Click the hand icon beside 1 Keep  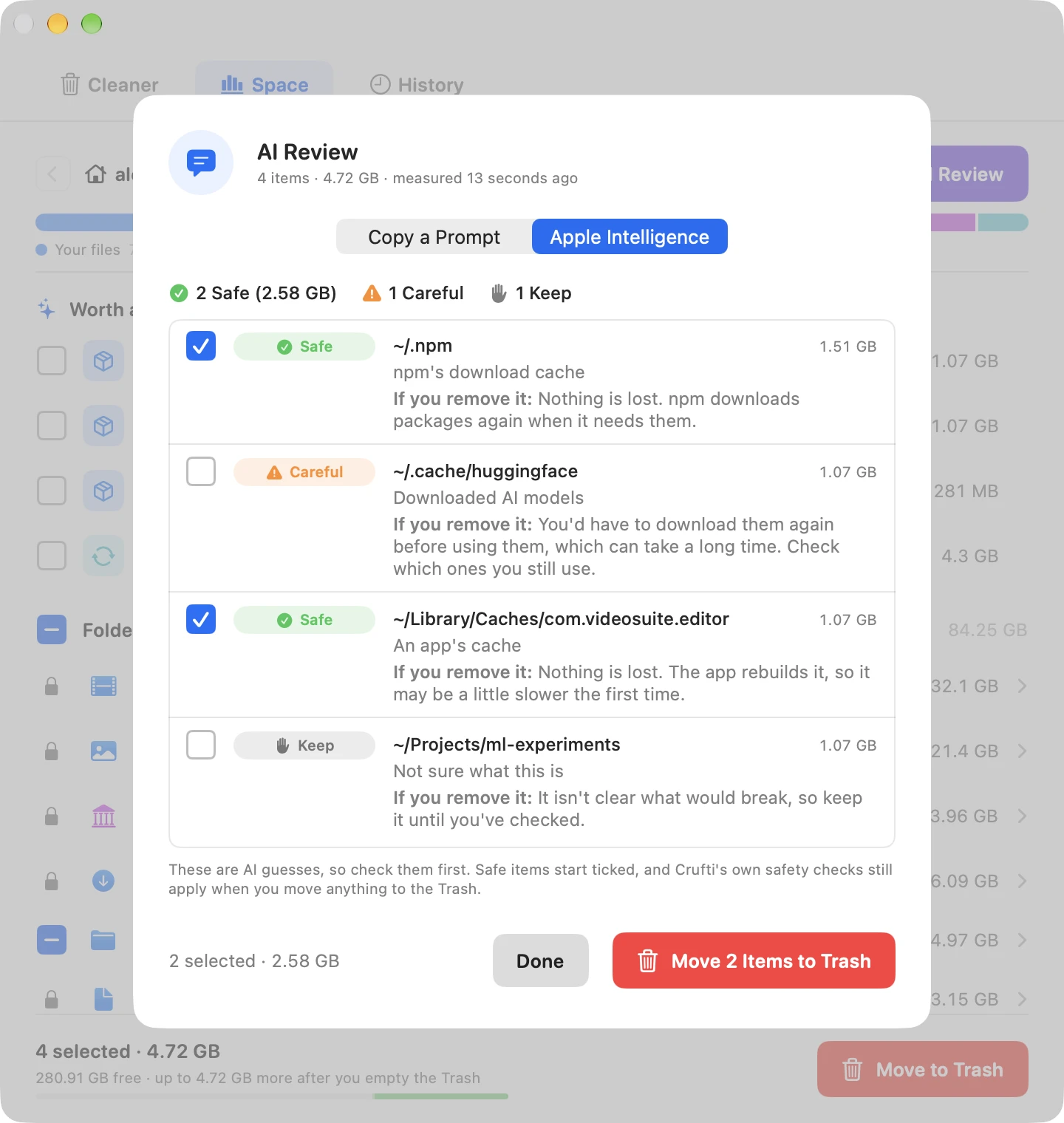click(x=499, y=293)
